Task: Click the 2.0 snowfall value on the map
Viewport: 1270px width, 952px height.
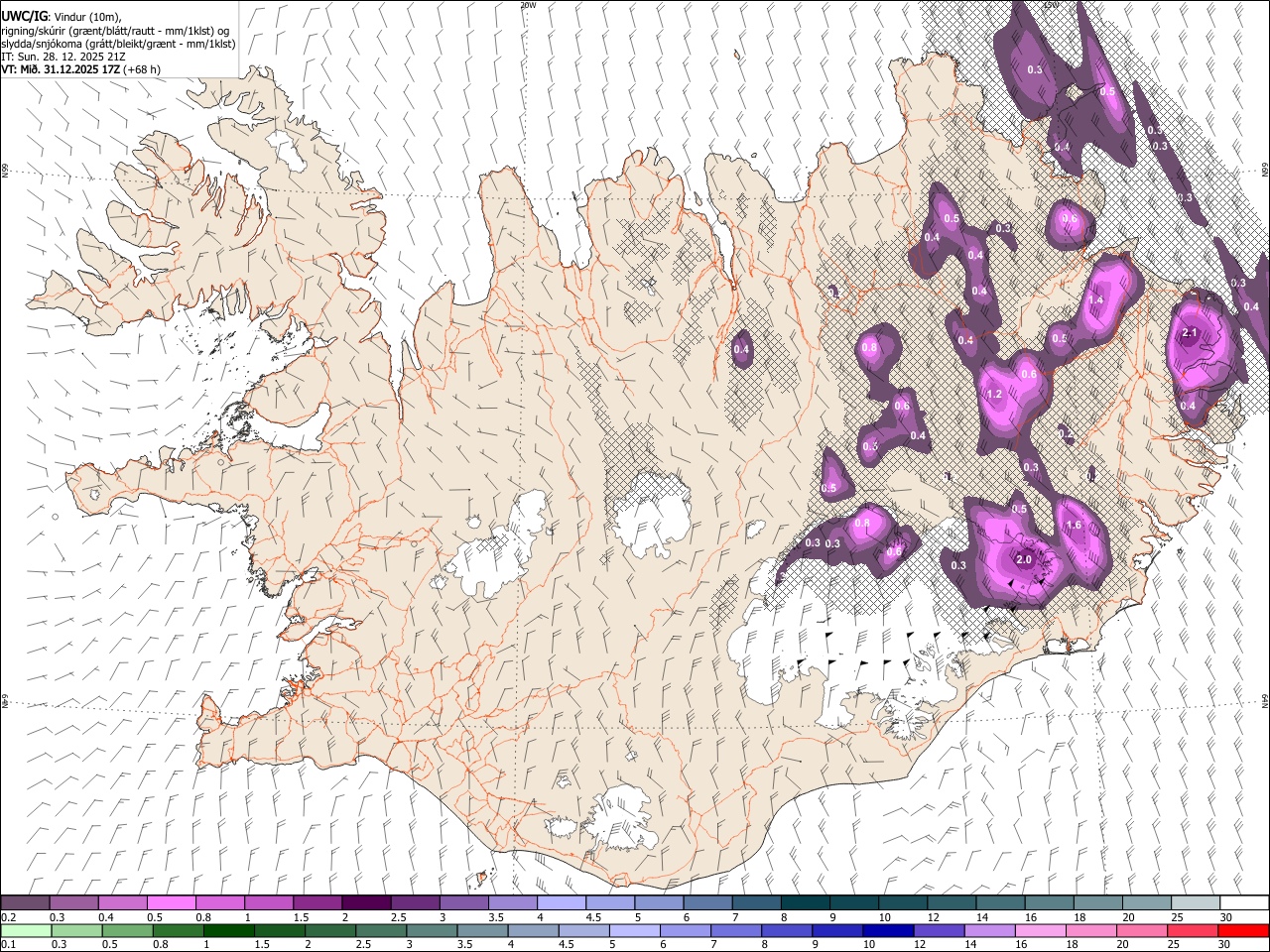Action: point(1025,560)
